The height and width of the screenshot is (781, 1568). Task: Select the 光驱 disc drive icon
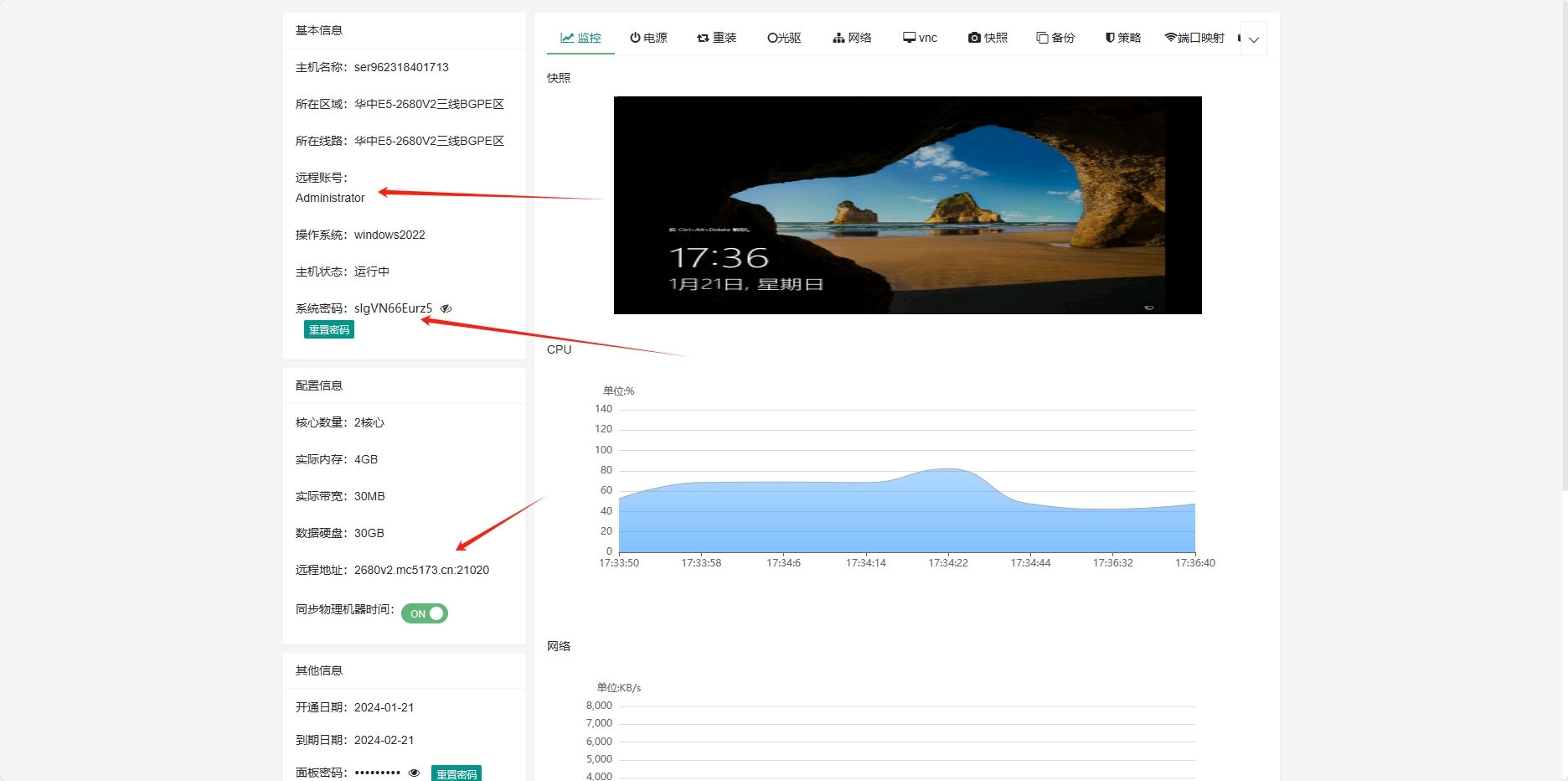pyautogui.click(x=772, y=38)
